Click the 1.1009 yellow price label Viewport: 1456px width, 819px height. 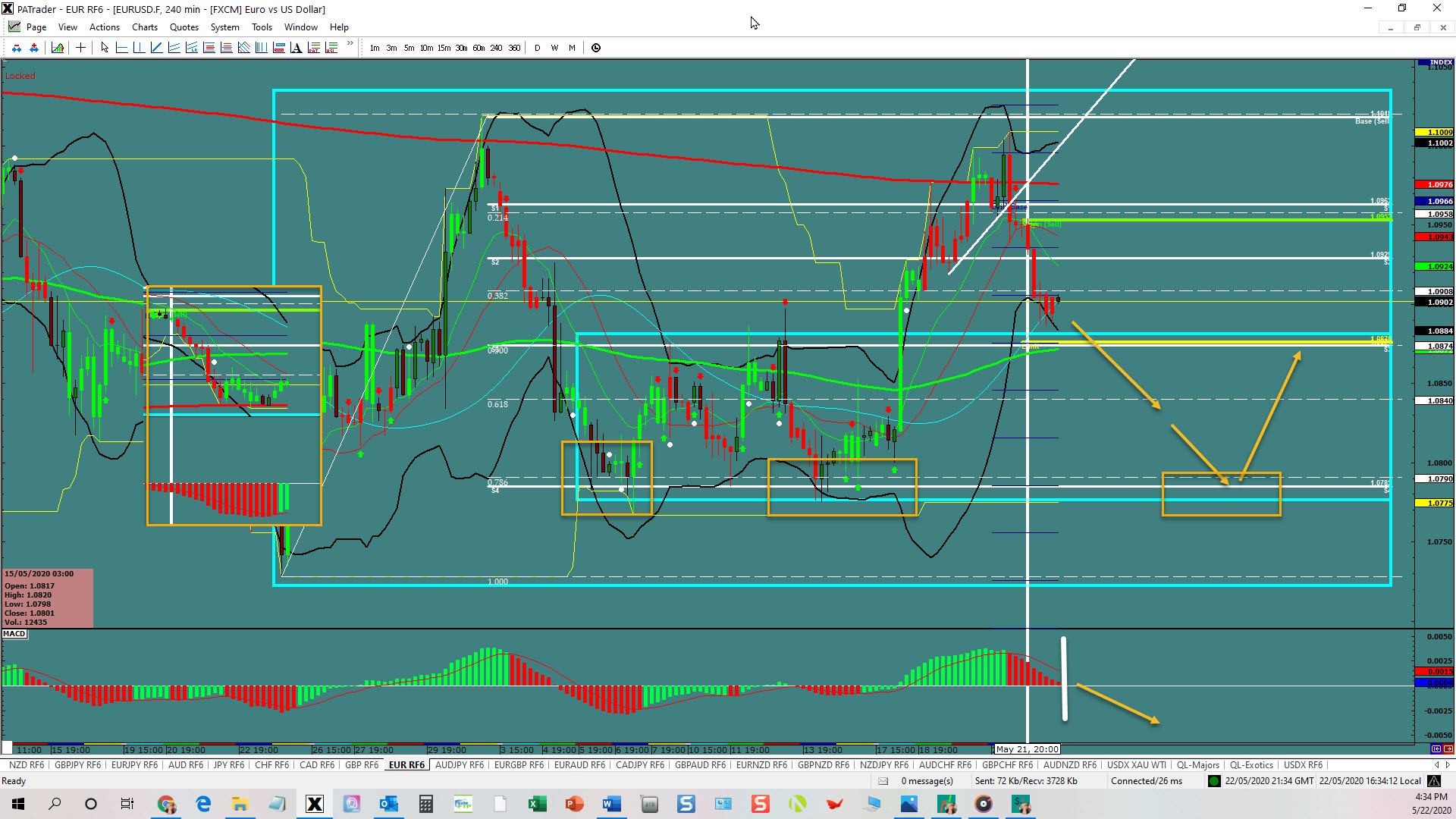(1435, 132)
